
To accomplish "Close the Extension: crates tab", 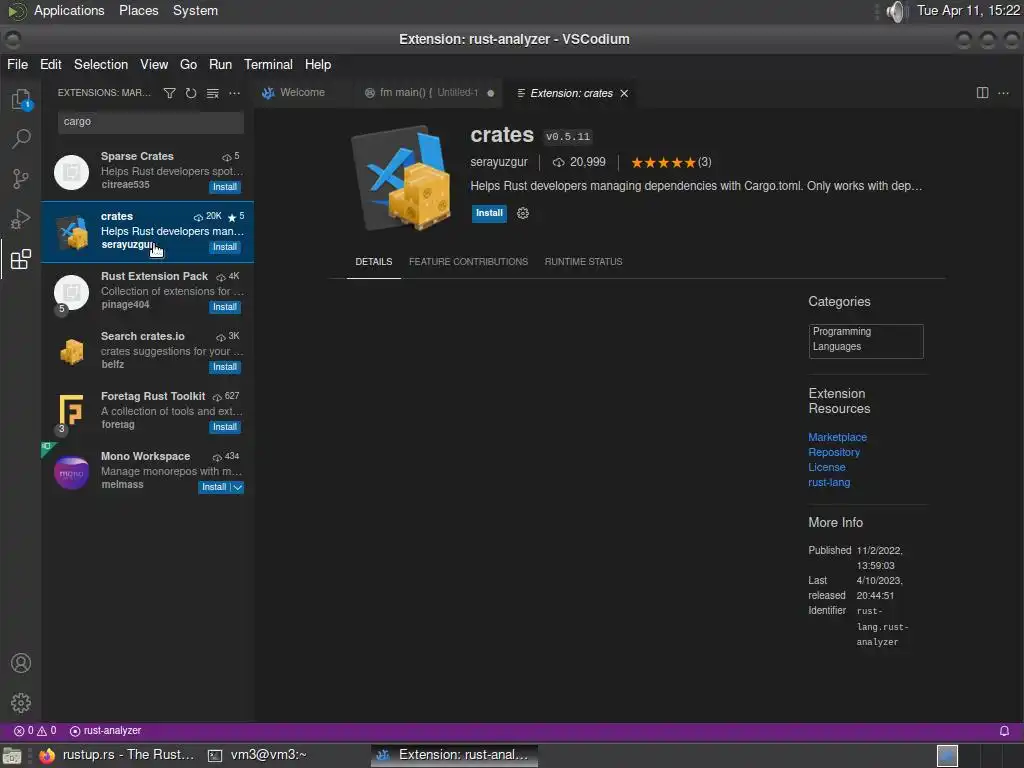I will tap(624, 93).
